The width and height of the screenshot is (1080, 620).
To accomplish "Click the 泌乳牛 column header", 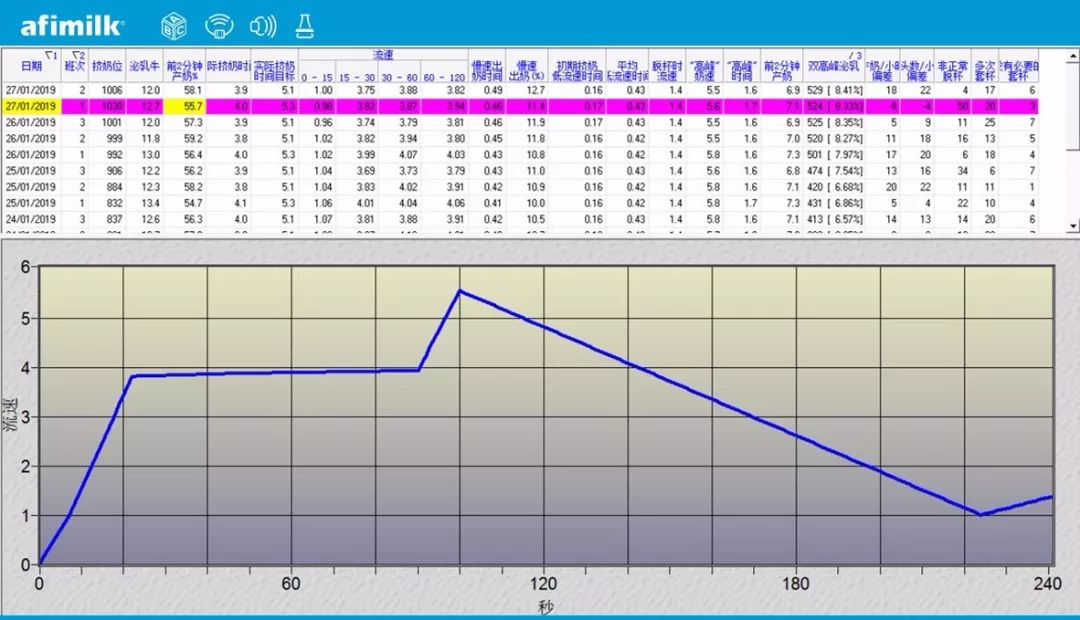I will click(x=145, y=66).
